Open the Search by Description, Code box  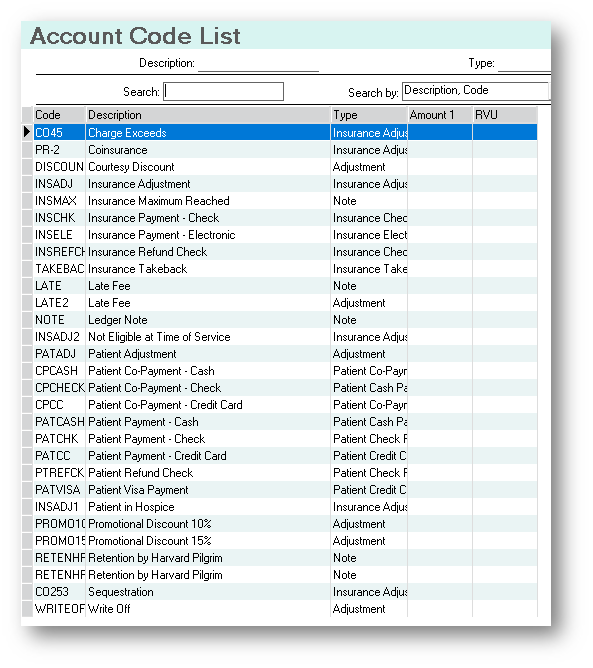pyautogui.click(x=475, y=91)
